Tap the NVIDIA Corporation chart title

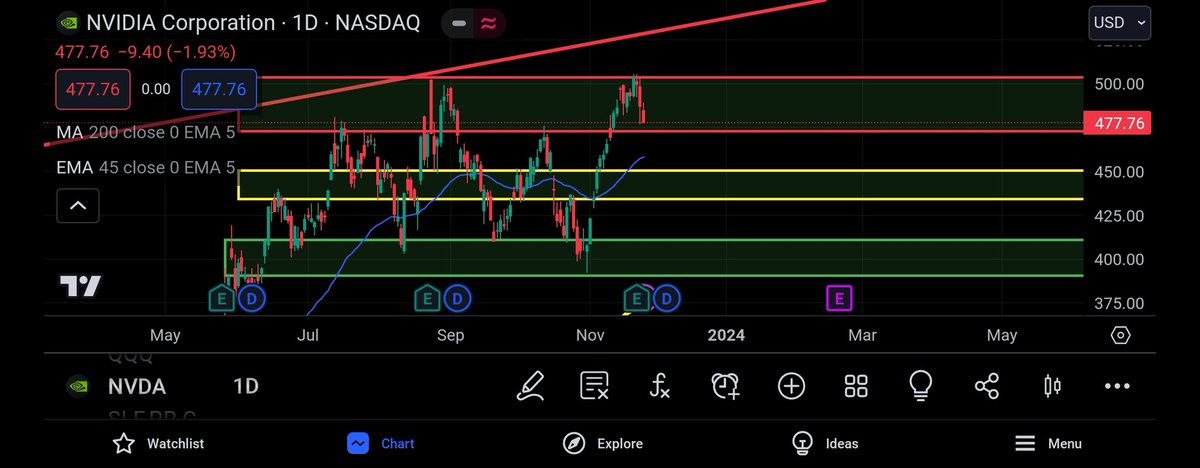click(x=252, y=22)
